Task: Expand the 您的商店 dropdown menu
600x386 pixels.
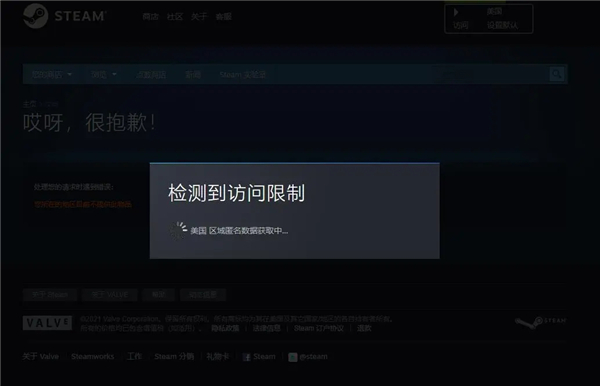Action: pyautogui.click(x=51, y=75)
